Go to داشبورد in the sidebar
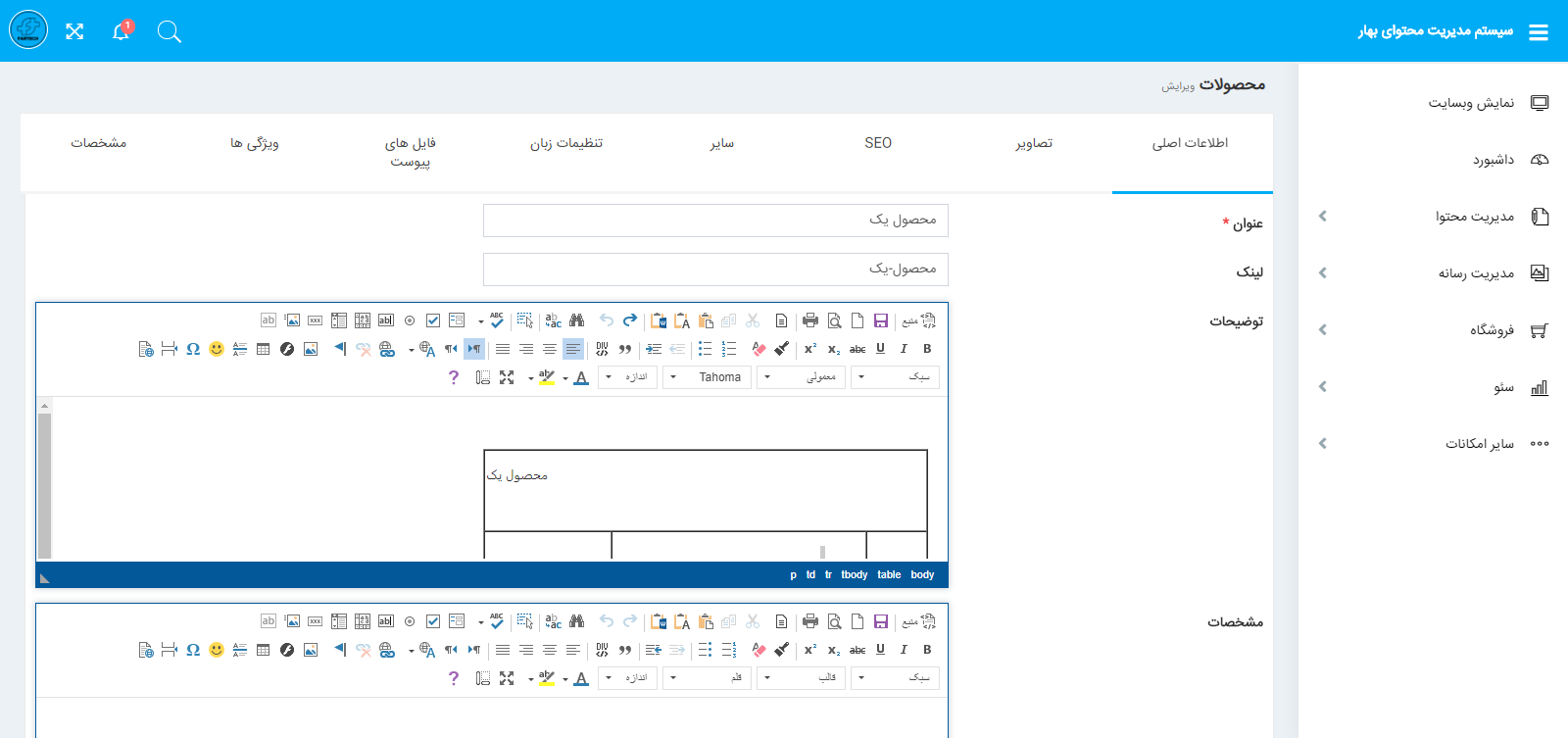The height and width of the screenshot is (738, 1568). 1494,160
